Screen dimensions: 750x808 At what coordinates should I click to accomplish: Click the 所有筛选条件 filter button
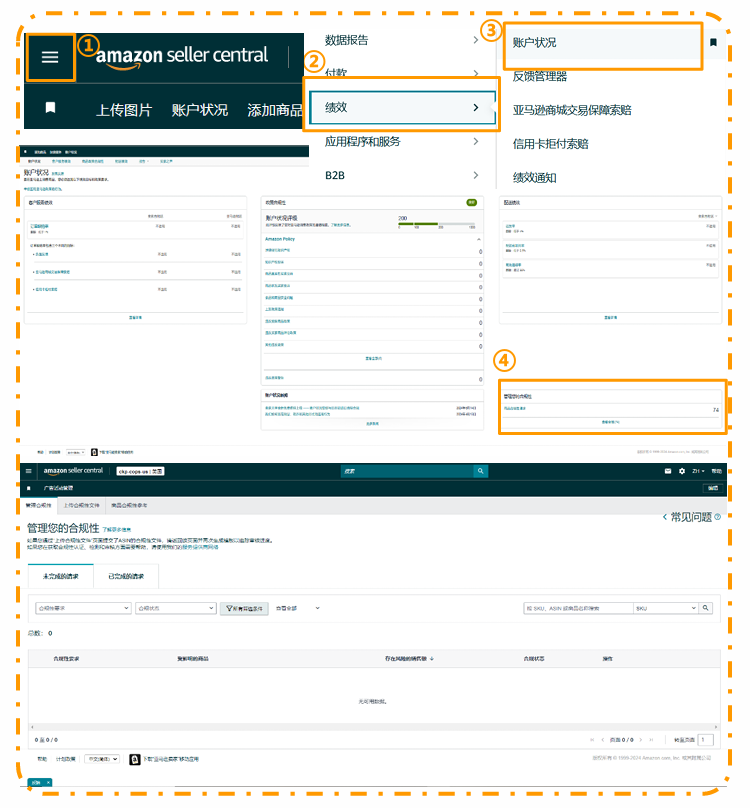coord(244,609)
